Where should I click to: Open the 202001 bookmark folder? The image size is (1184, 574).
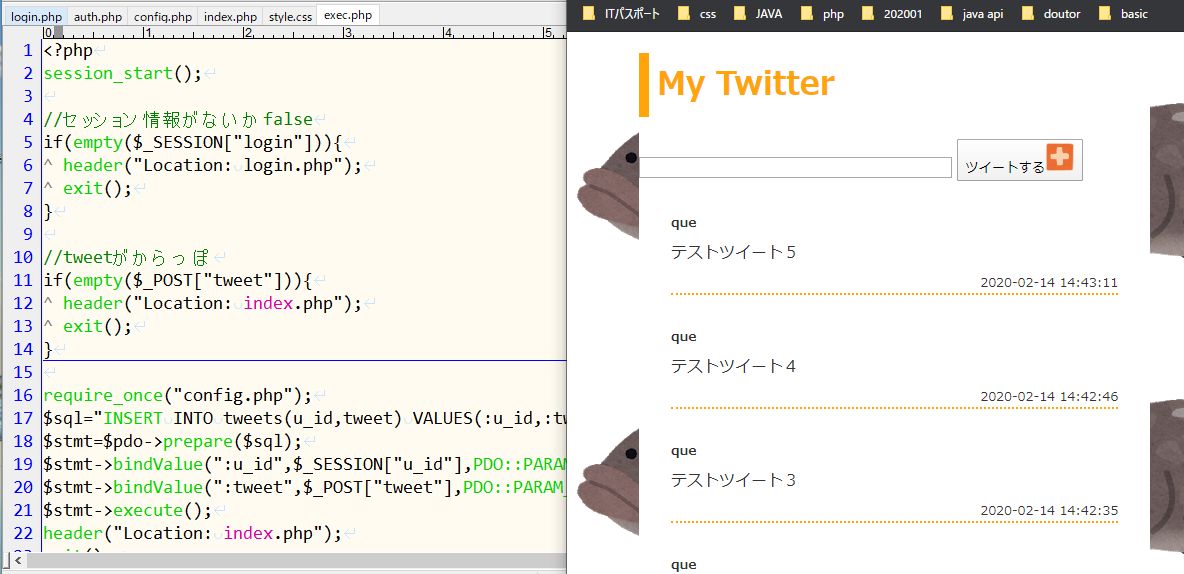tap(892, 14)
